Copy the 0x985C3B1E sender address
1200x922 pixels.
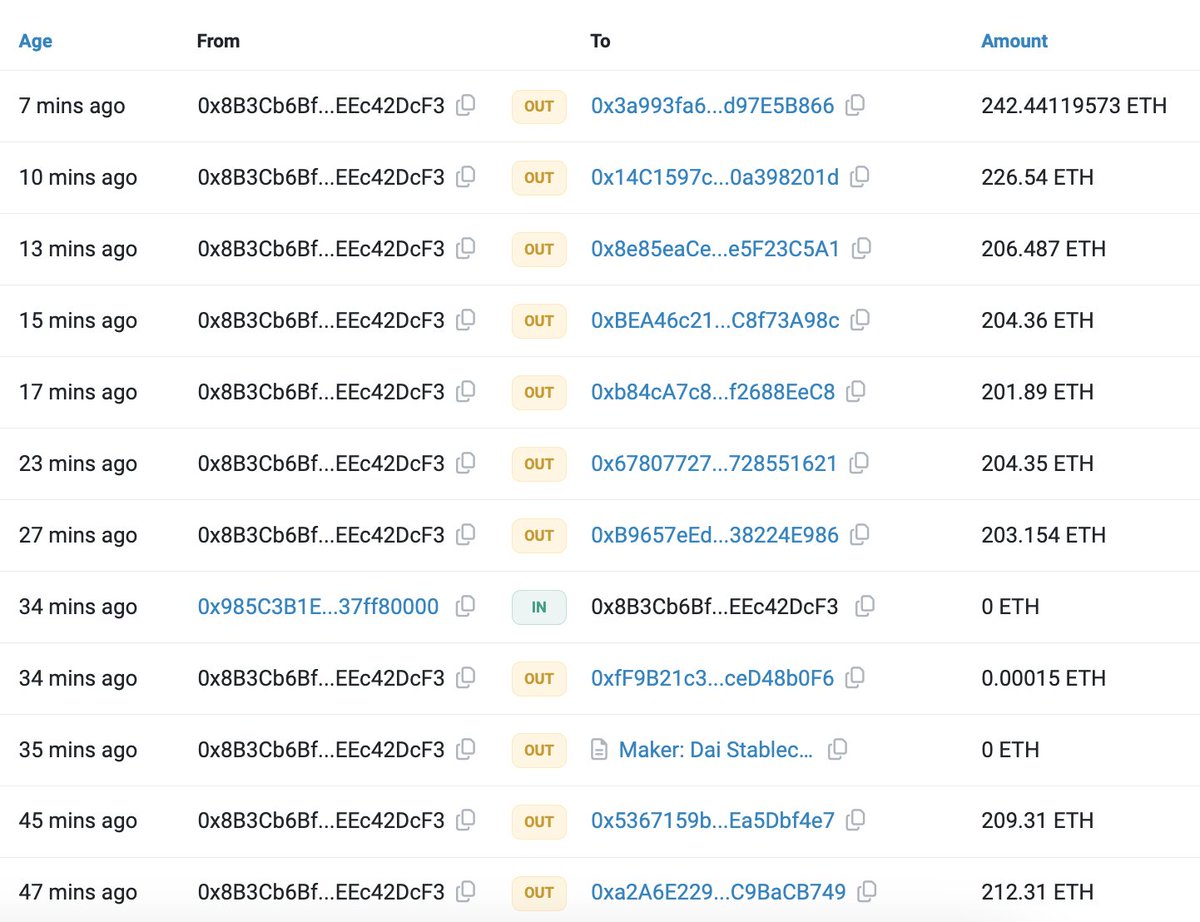click(x=464, y=607)
